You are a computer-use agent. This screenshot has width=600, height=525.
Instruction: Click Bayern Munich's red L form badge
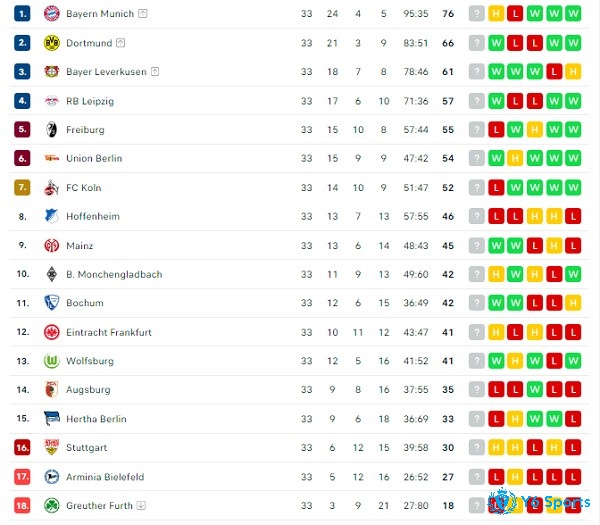[515, 14]
